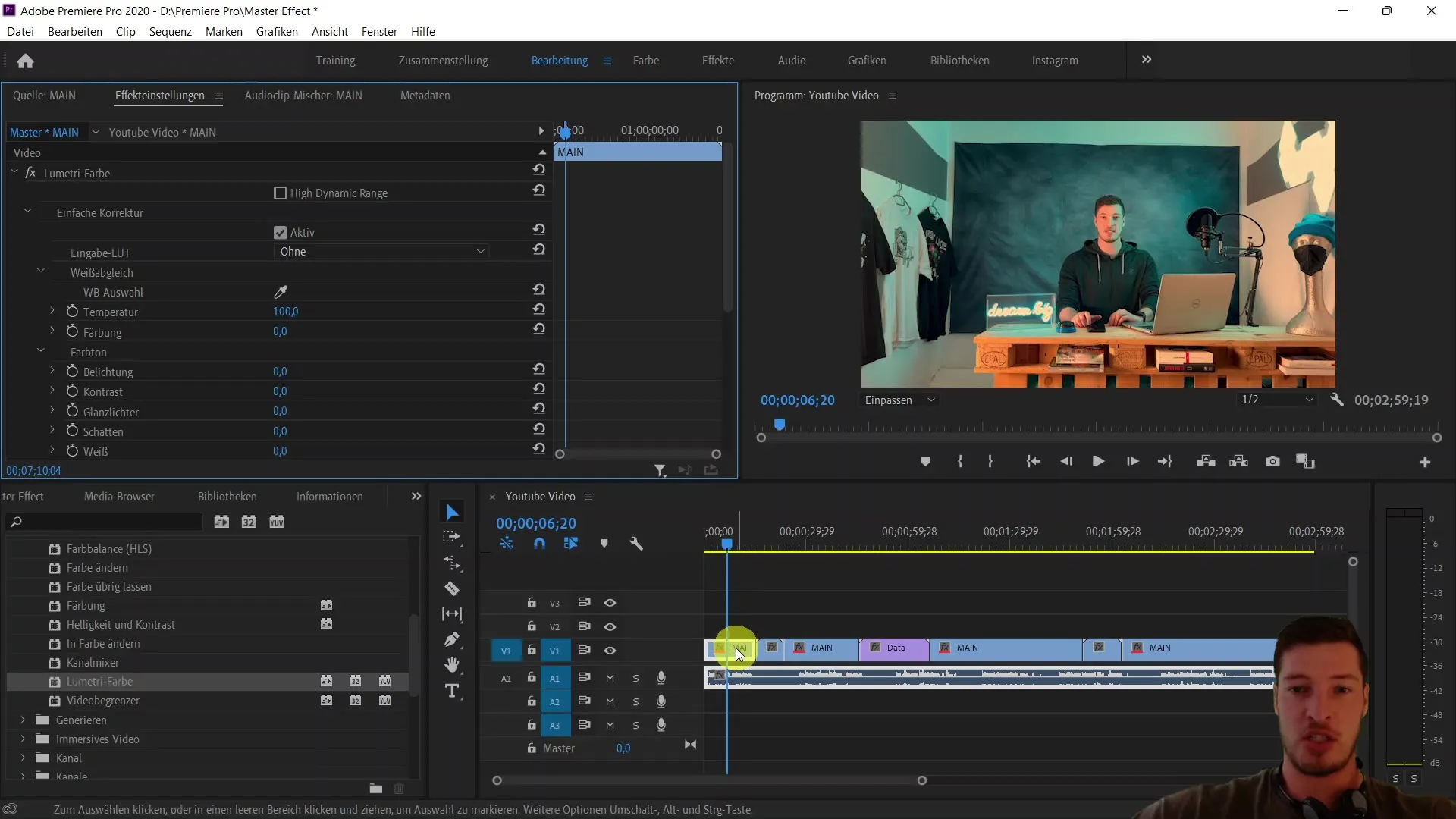The image size is (1456, 819).
Task: Open program monitor wrench settings
Action: pos(1337,400)
